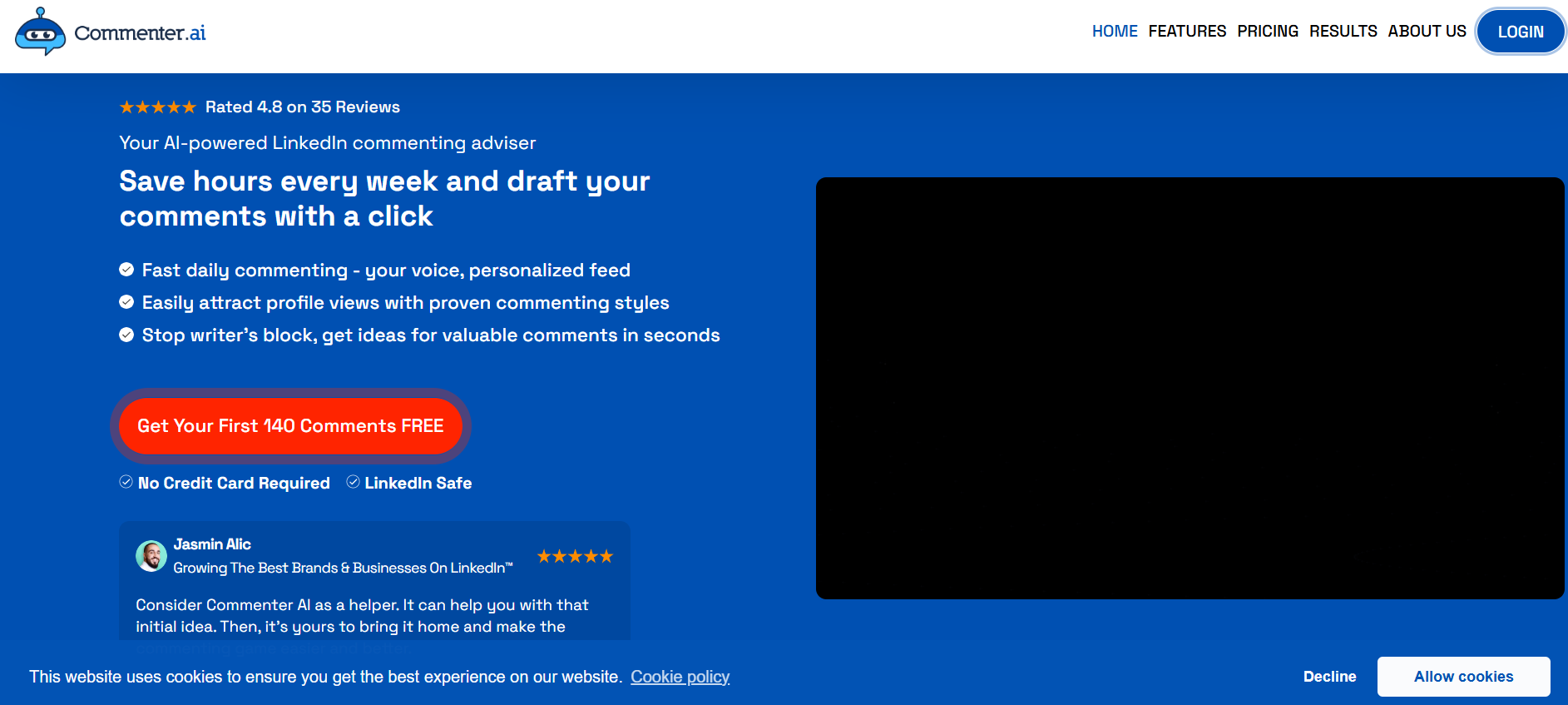Decline cookies in the banner
The width and height of the screenshot is (1568, 705).
1329,677
